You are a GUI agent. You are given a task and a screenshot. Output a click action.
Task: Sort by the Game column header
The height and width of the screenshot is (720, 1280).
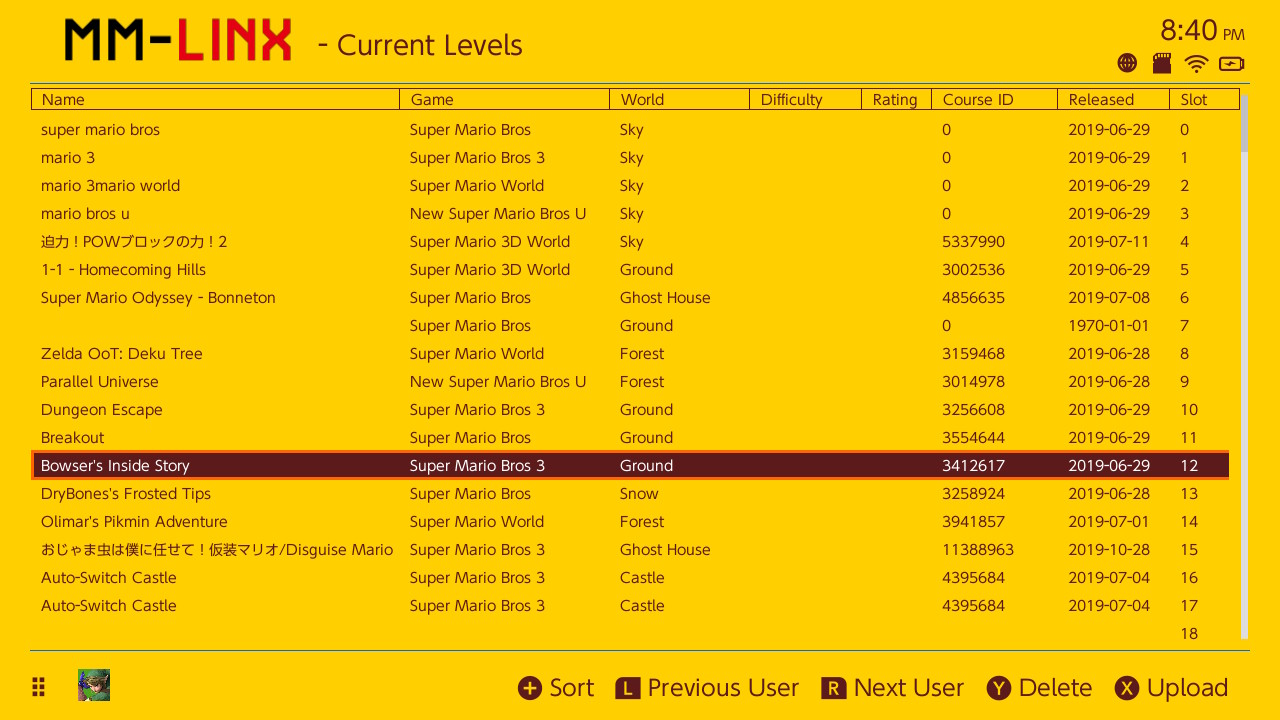click(x=505, y=99)
